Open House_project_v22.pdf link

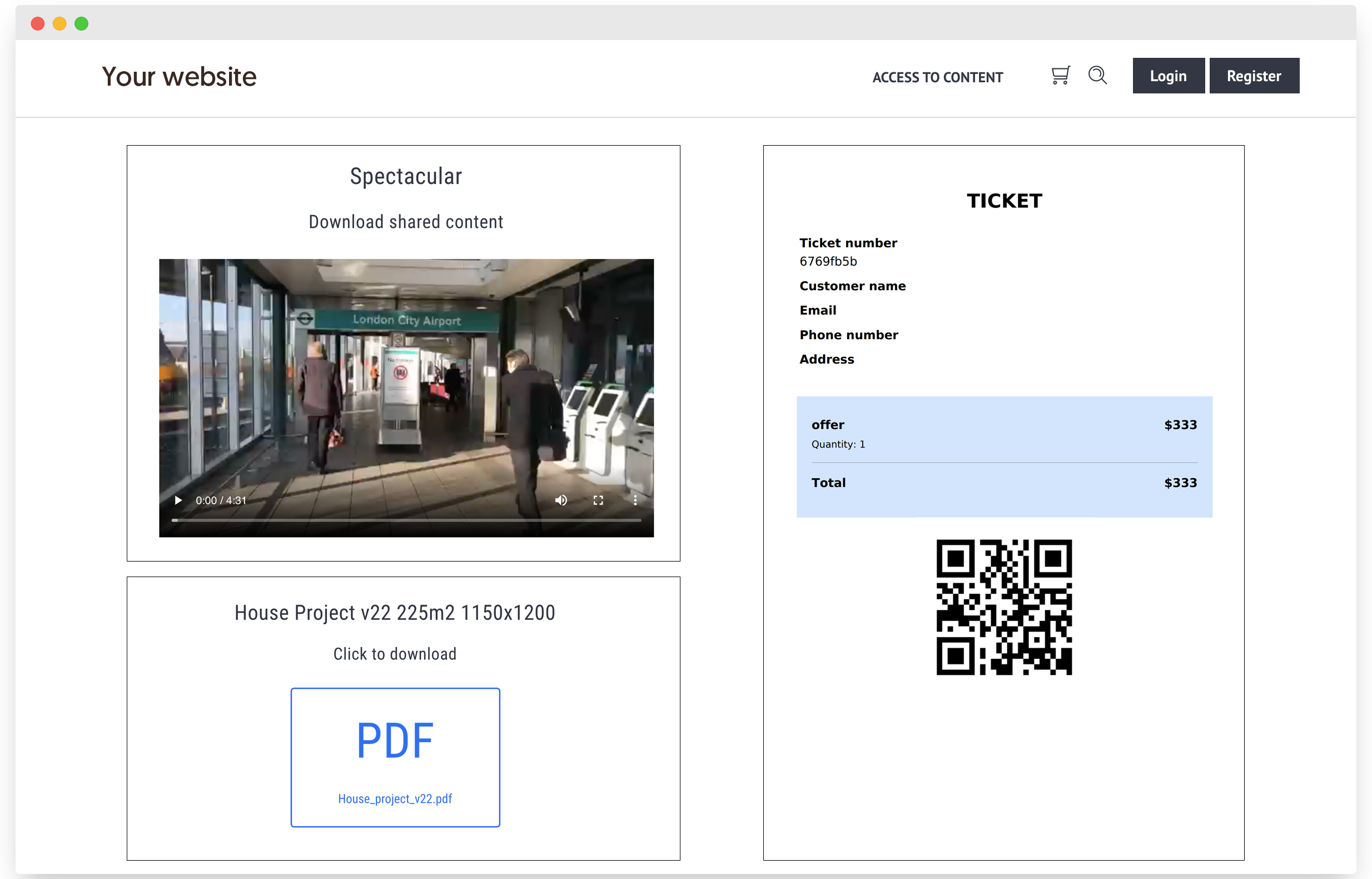point(395,798)
